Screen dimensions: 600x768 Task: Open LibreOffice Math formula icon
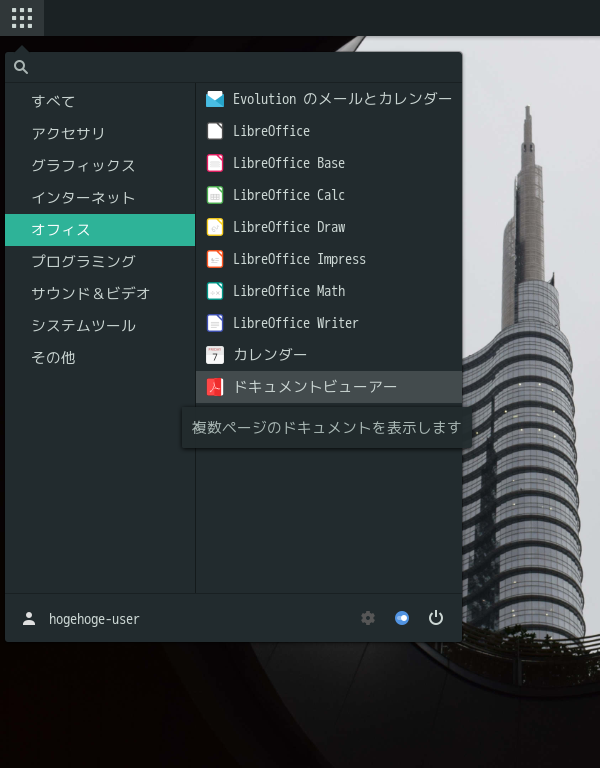click(215, 291)
